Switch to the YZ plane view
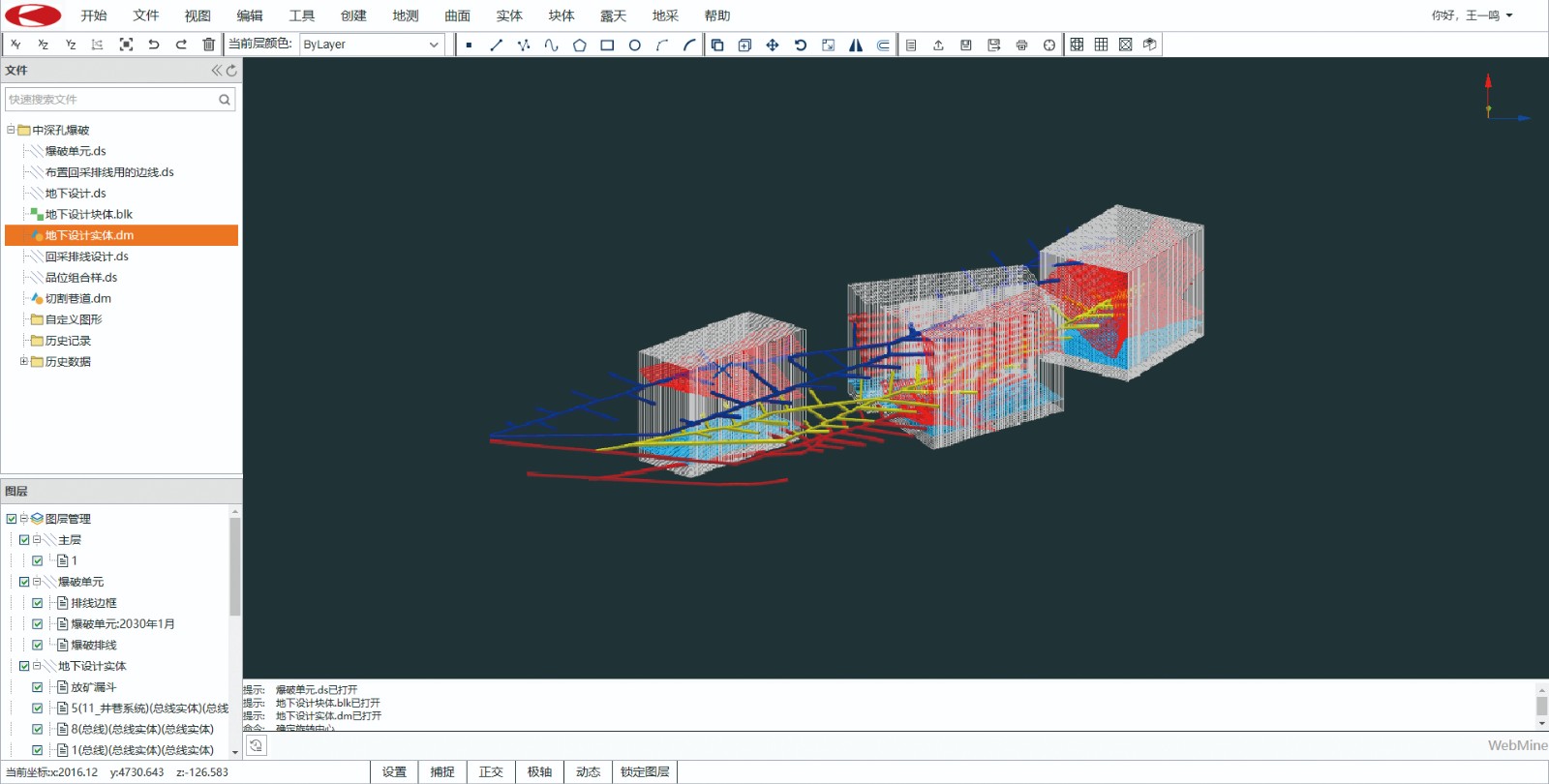Viewport: 1549px width, 784px height. pyautogui.click(x=71, y=45)
